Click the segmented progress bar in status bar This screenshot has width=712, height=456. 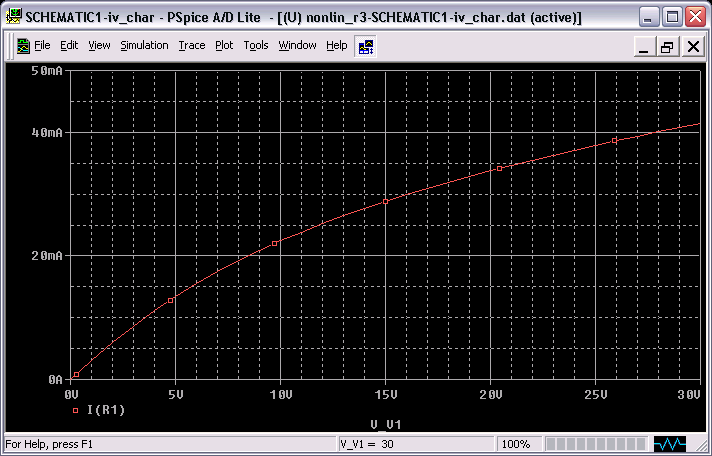596,444
